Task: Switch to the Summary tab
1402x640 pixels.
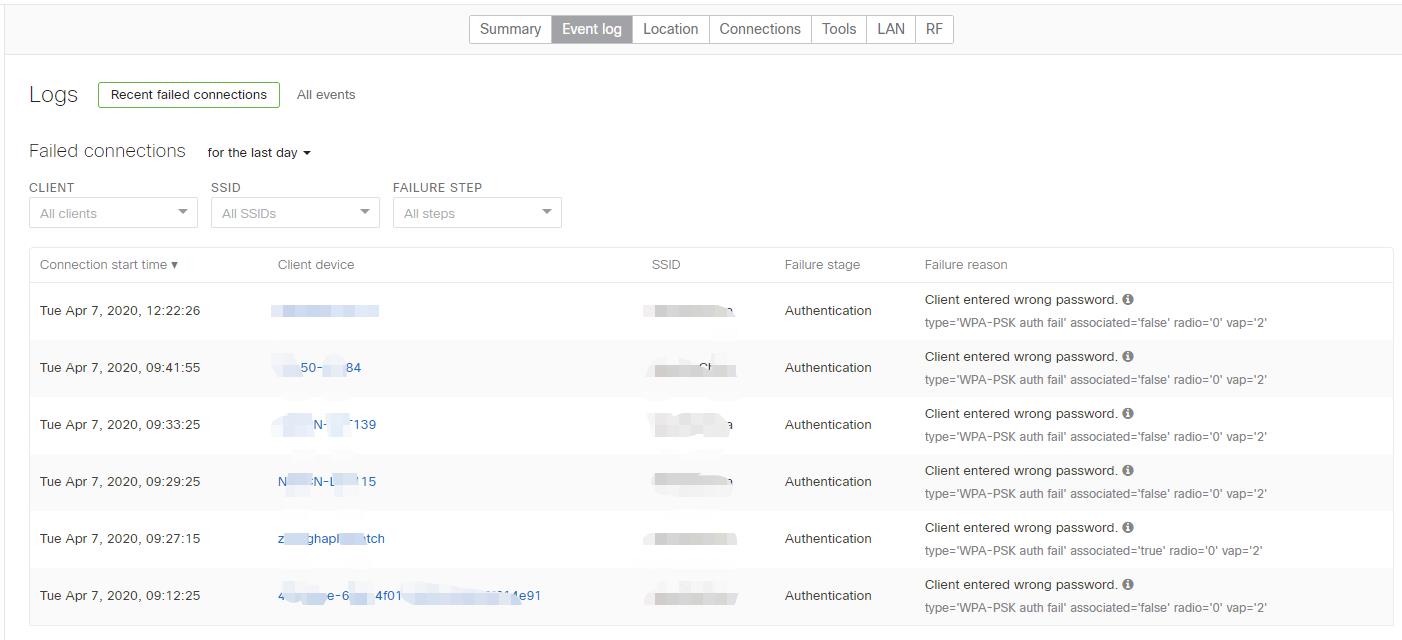Action: (510, 29)
